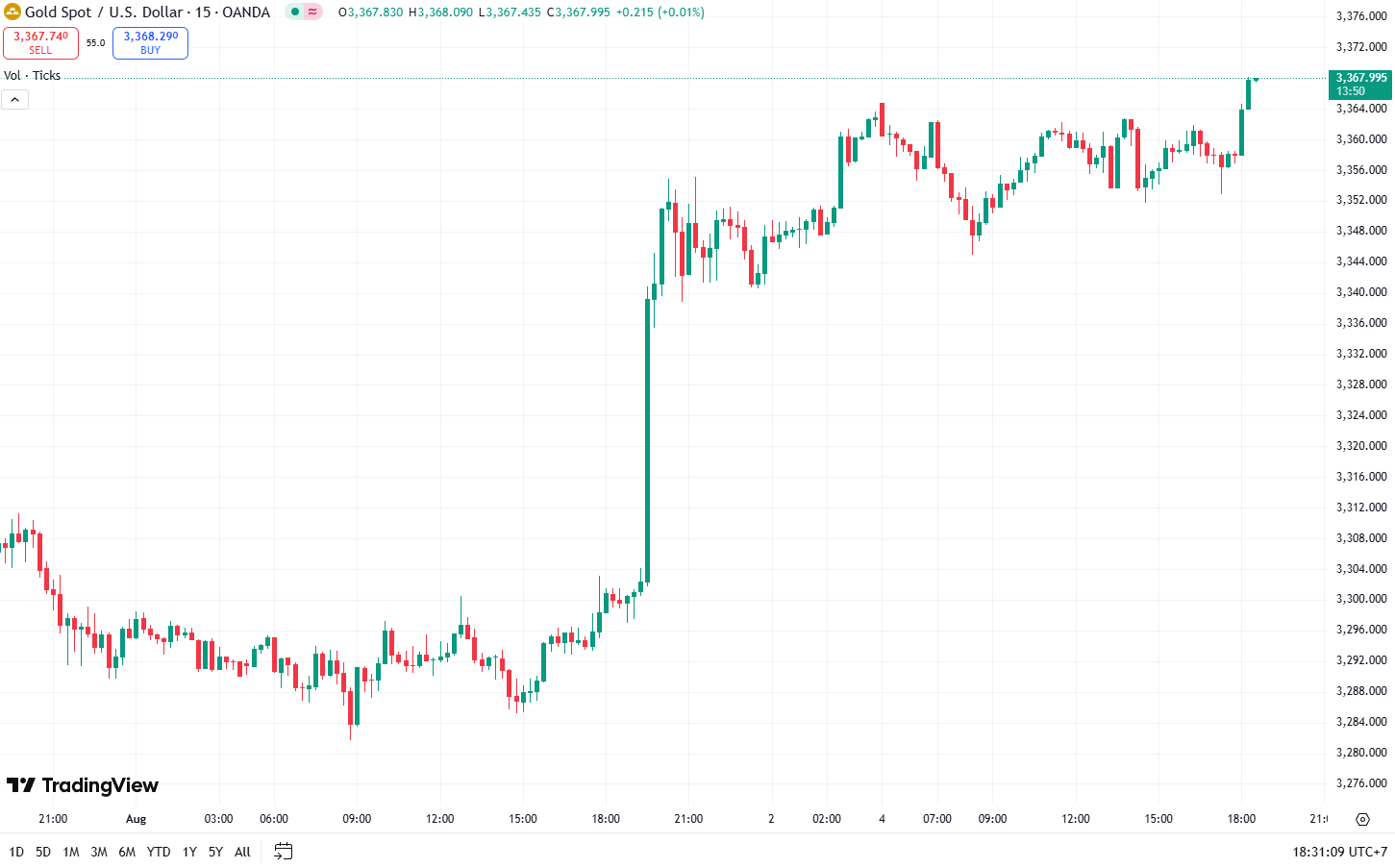Click the BUY 3,368.29 button
The height and width of the screenshot is (868, 1395).
[x=150, y=43]
